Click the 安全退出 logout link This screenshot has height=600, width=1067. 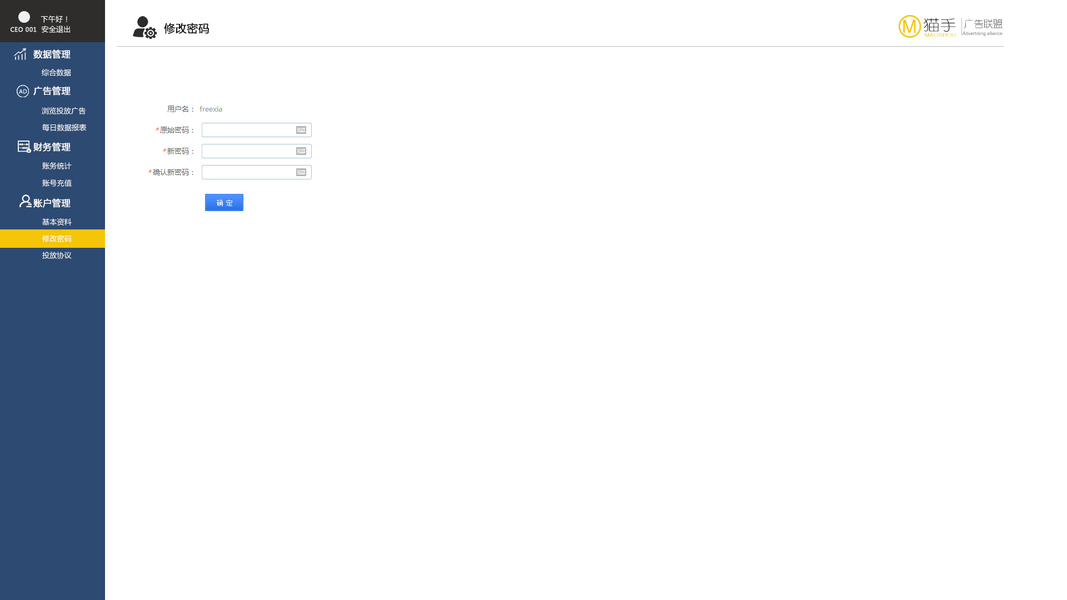click(56, 30)
